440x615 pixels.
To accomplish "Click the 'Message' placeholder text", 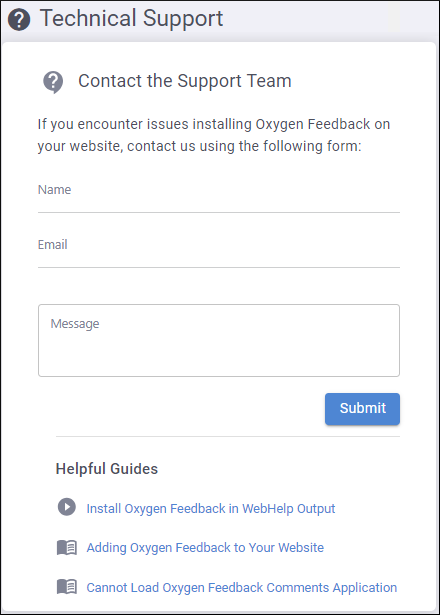I will [x=75, y=324].
